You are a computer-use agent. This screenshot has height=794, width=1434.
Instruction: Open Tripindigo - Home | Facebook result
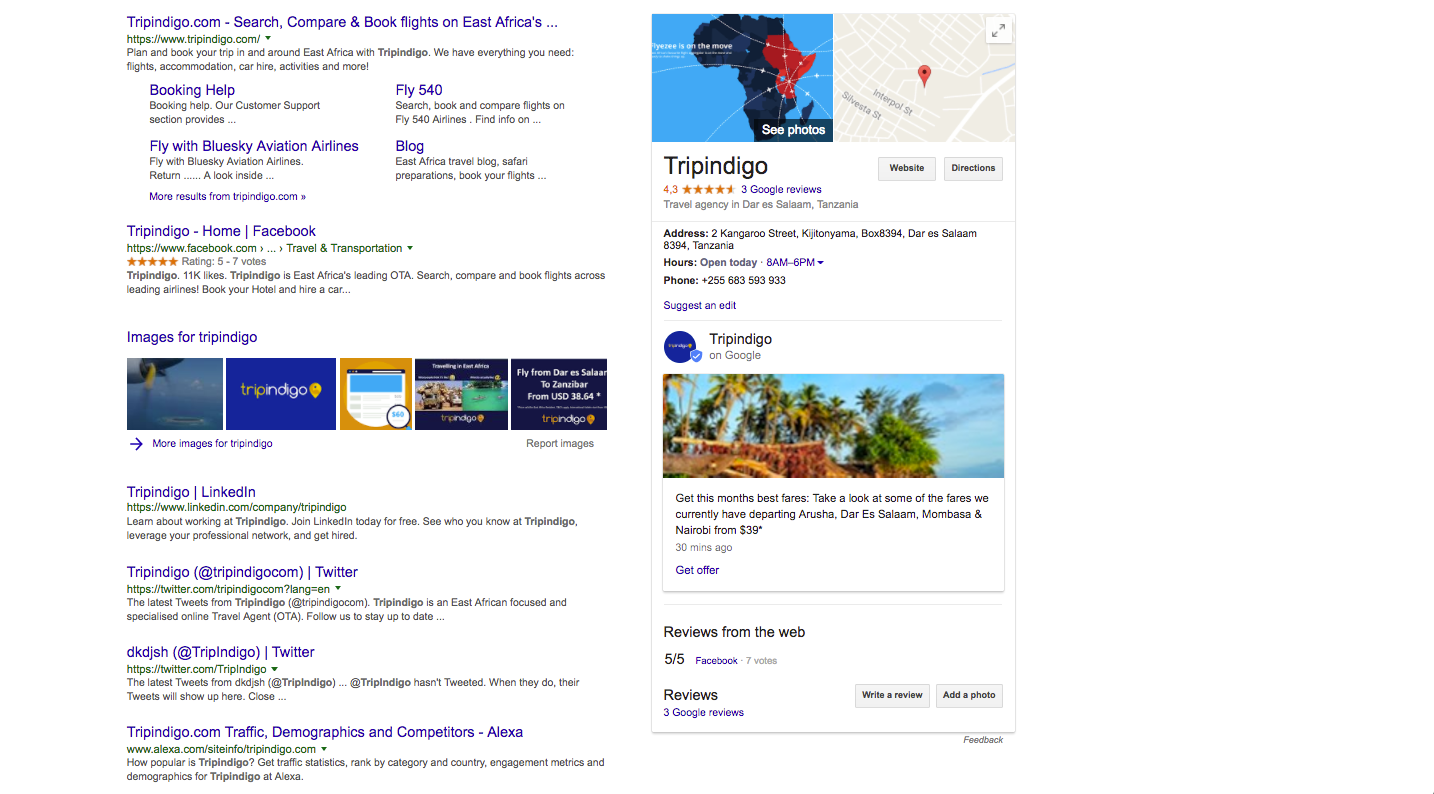coord(221,231)
